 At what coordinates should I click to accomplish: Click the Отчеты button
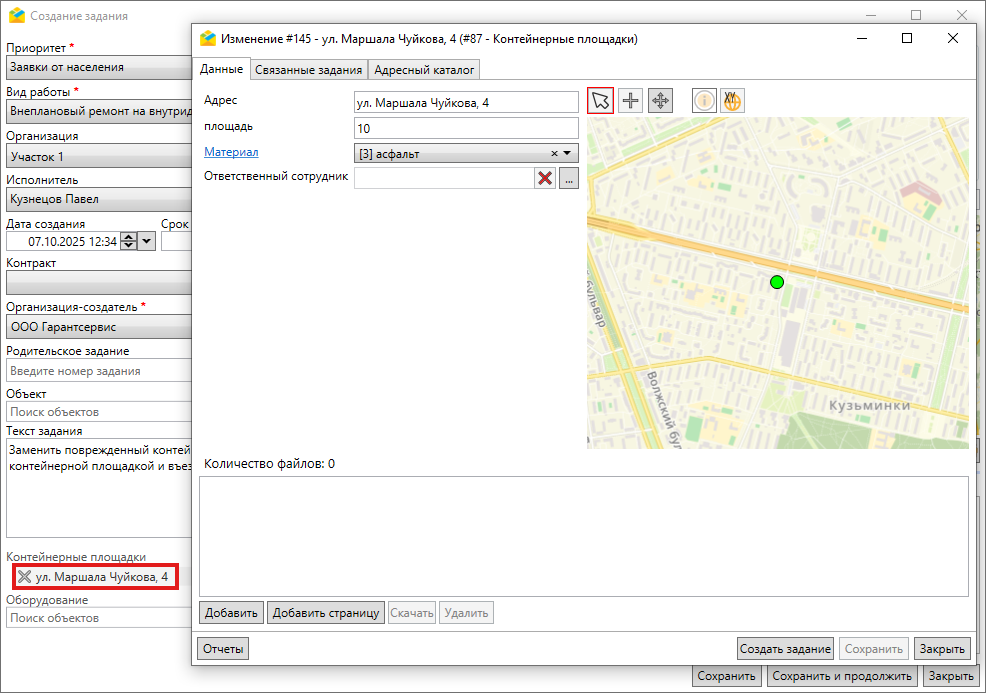pyautogui.click(x=223, y=649)
